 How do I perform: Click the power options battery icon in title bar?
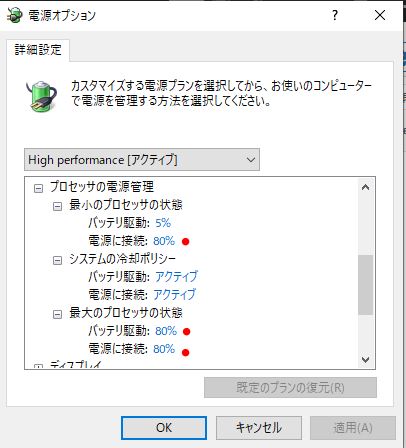point(14,15)
